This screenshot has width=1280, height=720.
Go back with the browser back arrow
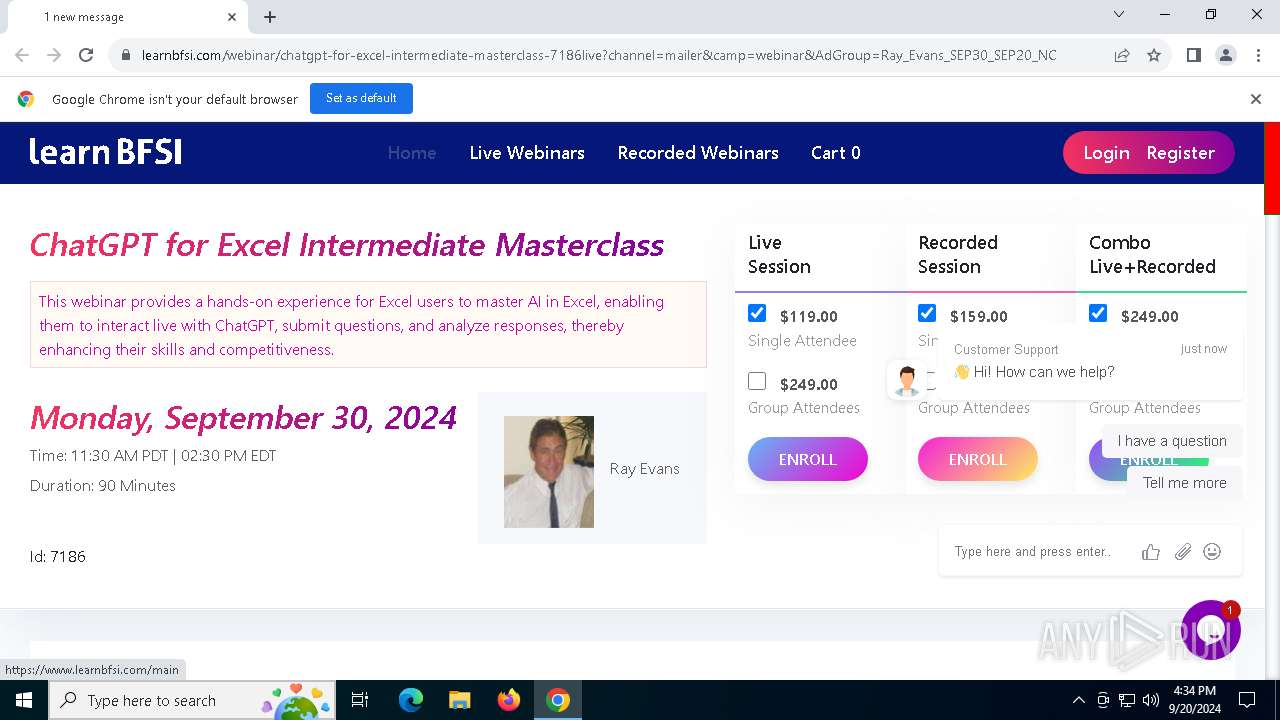(x=22, y=55)
